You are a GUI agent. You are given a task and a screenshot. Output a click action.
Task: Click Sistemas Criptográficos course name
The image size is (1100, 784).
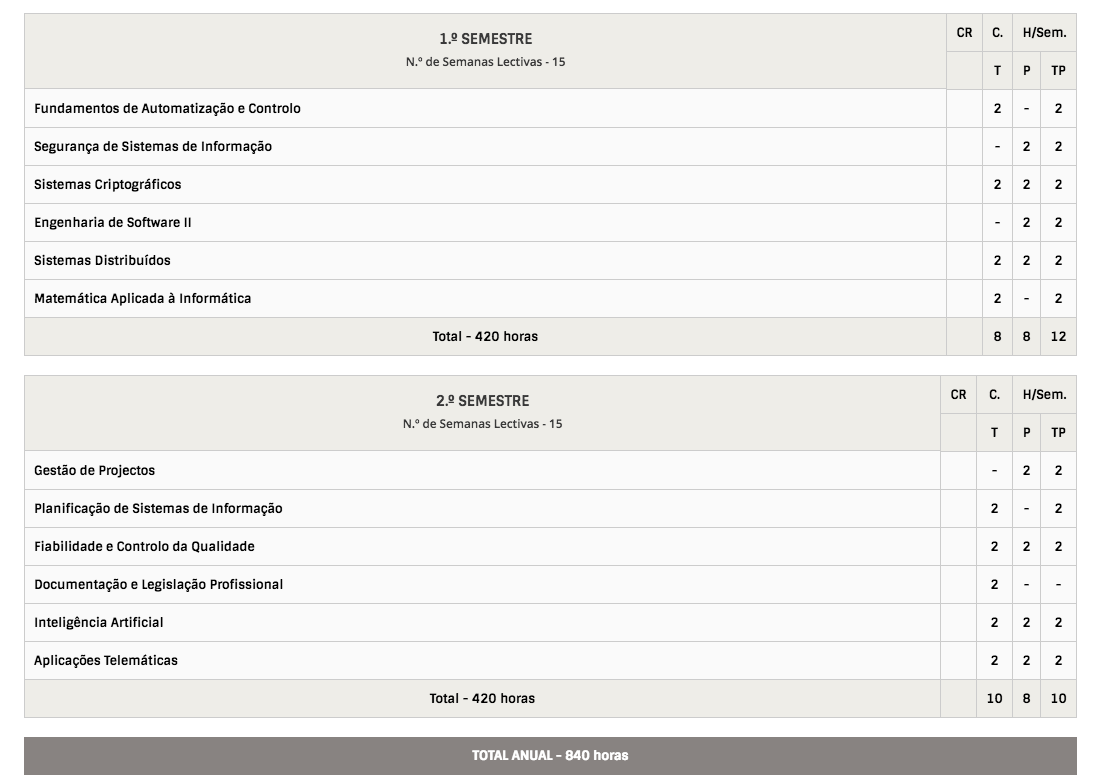pos(108,184)
